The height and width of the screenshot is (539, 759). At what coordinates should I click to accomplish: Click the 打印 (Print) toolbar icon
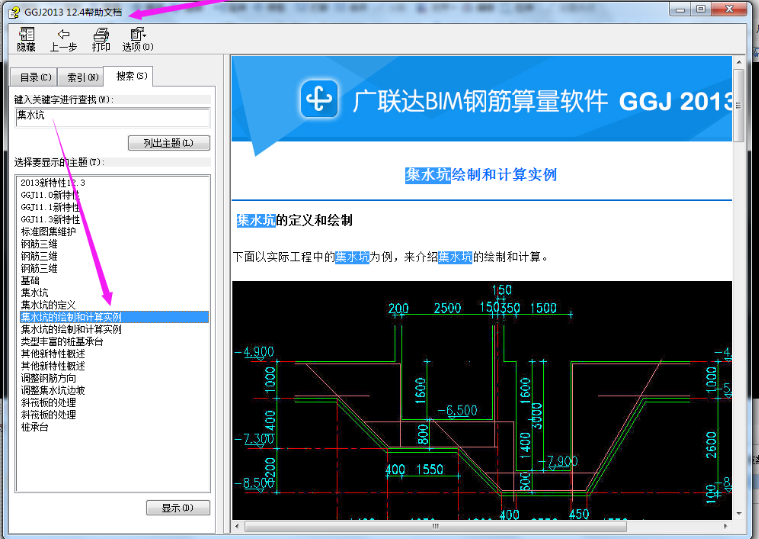tap(101, 40)
